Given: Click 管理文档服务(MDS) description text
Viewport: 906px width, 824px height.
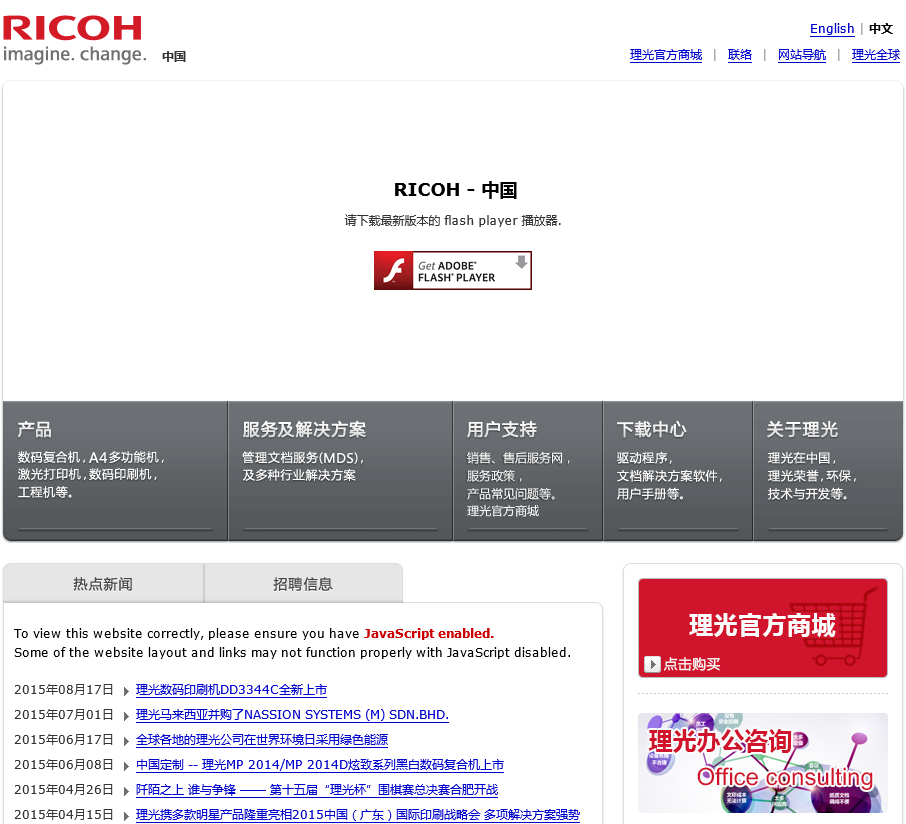Looking at the screenshot, I should [x=303, y=458].
